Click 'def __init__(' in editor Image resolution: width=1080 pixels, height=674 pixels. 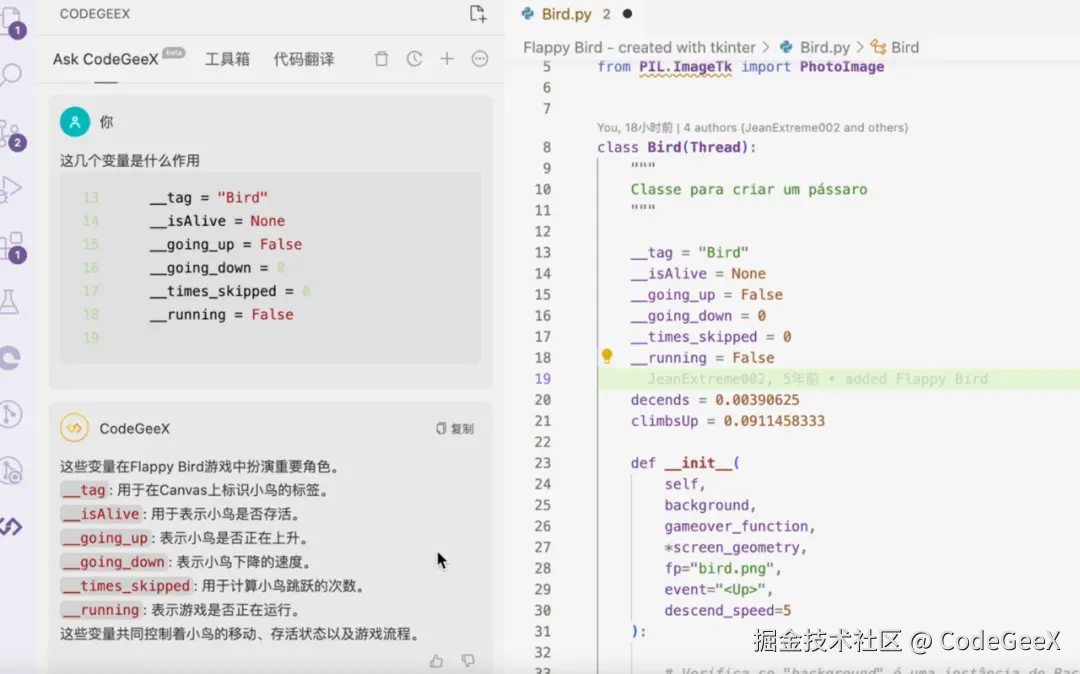[685, 463]
